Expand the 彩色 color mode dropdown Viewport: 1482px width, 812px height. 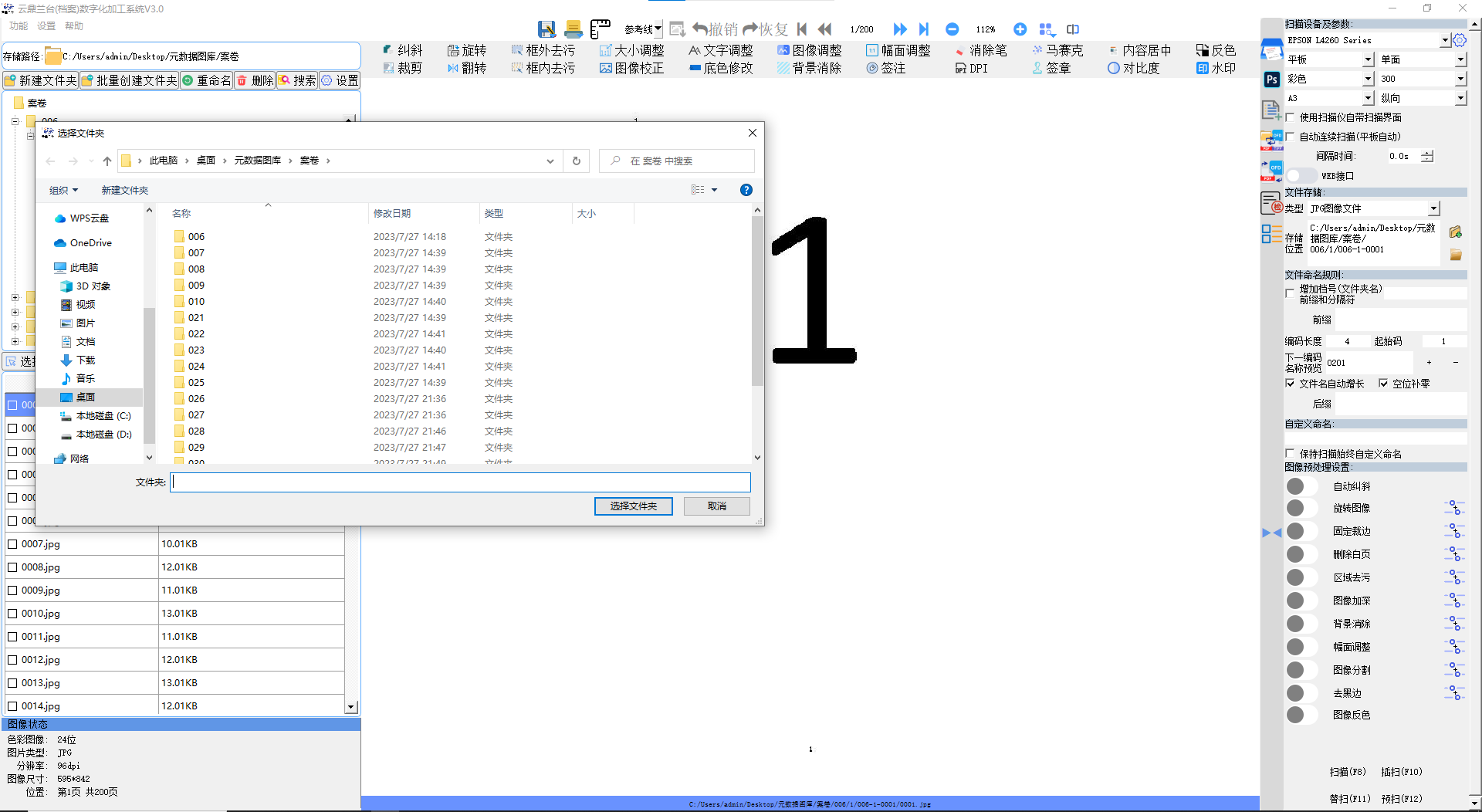(1367, 79)
